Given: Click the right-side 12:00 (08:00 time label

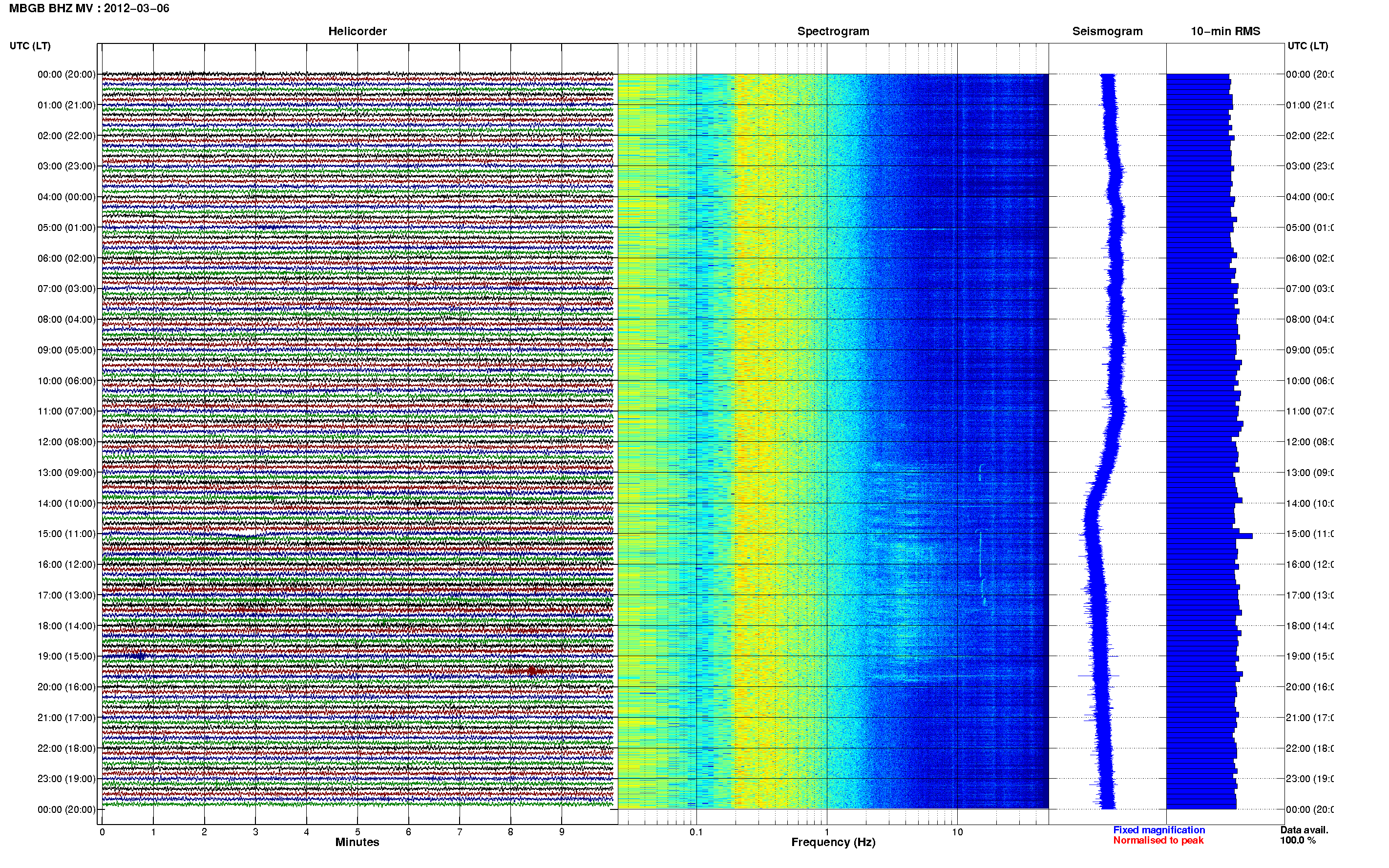Looking at the screenshot, I should (1309, 442).
